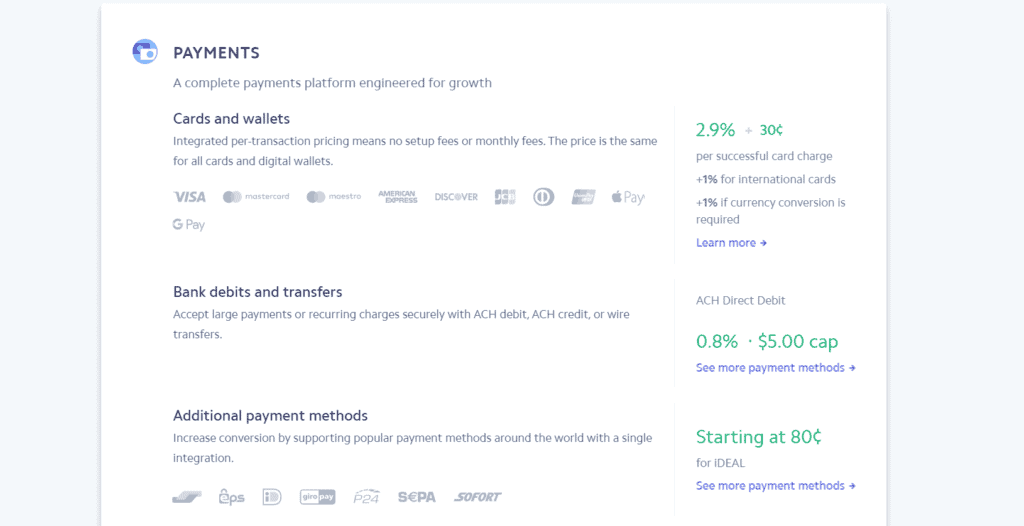Click the G Pay logo
Screen dimensions: 1024x526
pyautogui.click(x=189, y=225)
